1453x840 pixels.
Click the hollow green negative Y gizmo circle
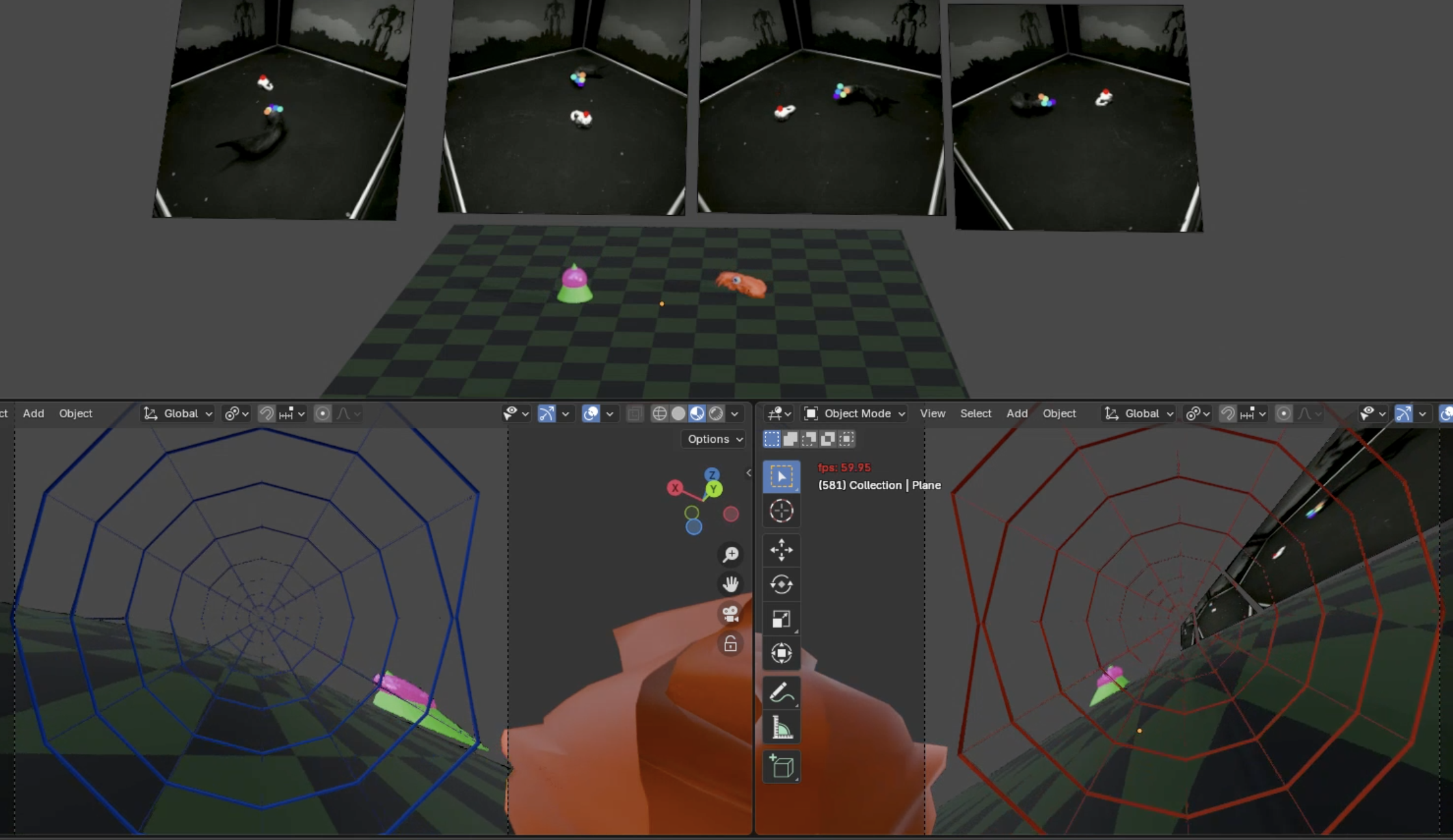pyautogui.click(x=692, y=513)
